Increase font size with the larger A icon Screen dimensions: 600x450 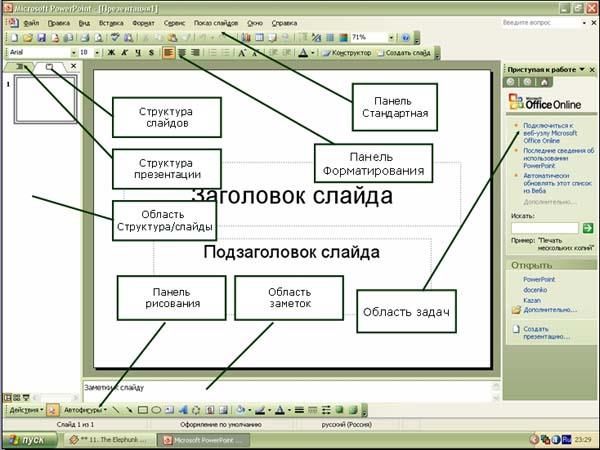coord(242,53)
